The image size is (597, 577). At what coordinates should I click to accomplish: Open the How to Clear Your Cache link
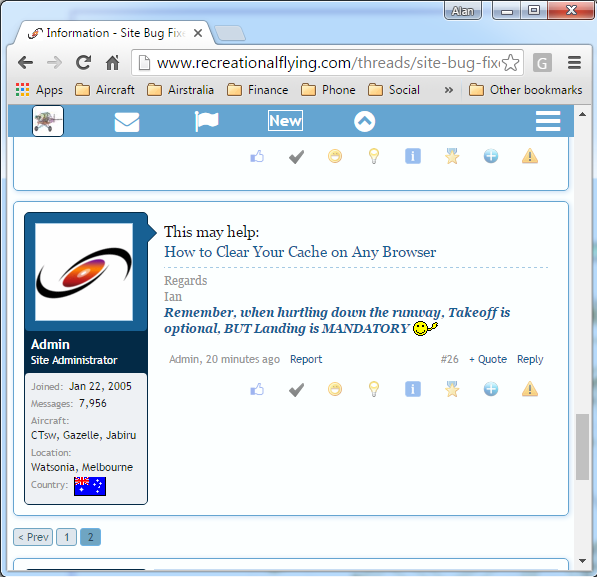(x=300, y=252)
